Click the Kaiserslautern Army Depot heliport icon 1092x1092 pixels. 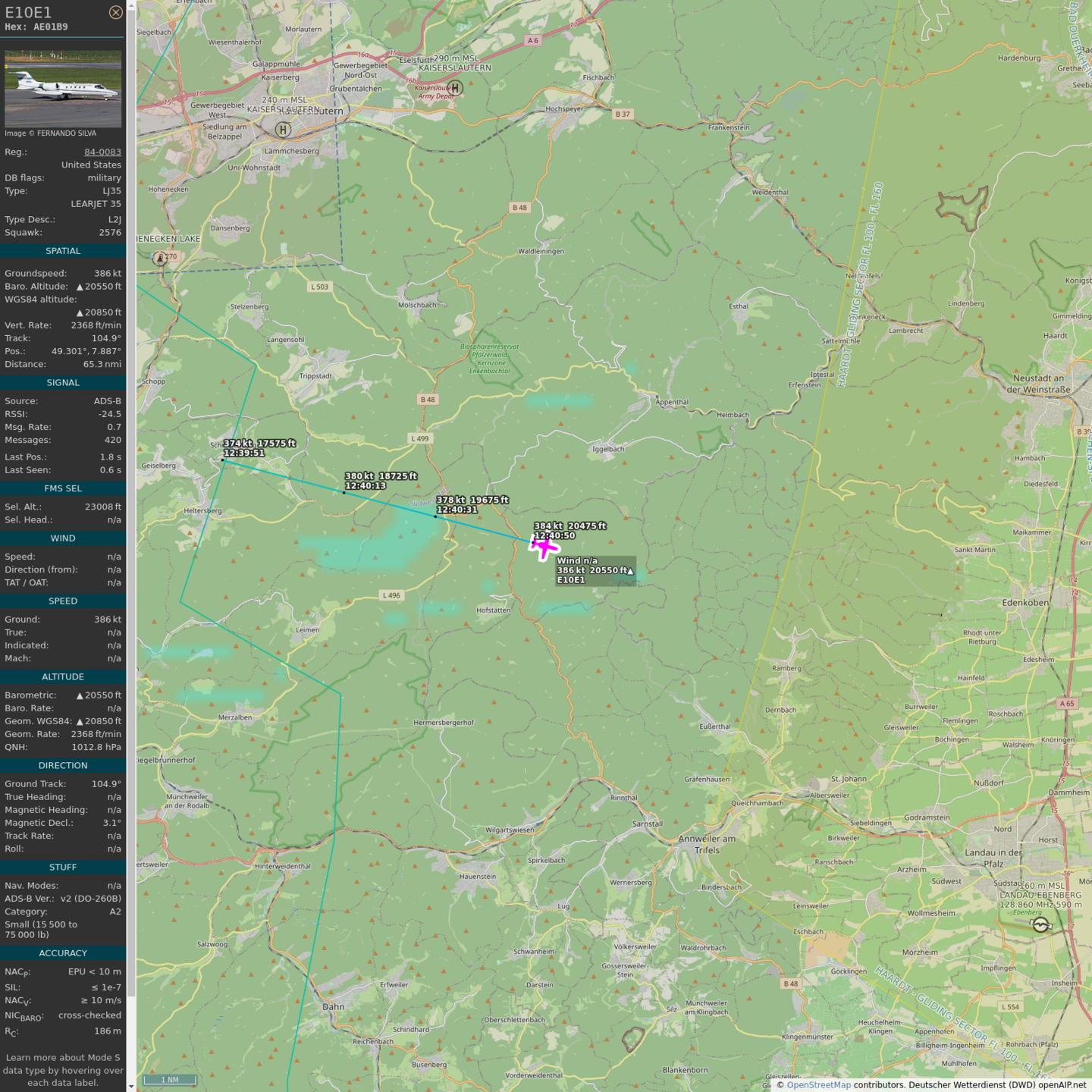[x=455, y=88]
